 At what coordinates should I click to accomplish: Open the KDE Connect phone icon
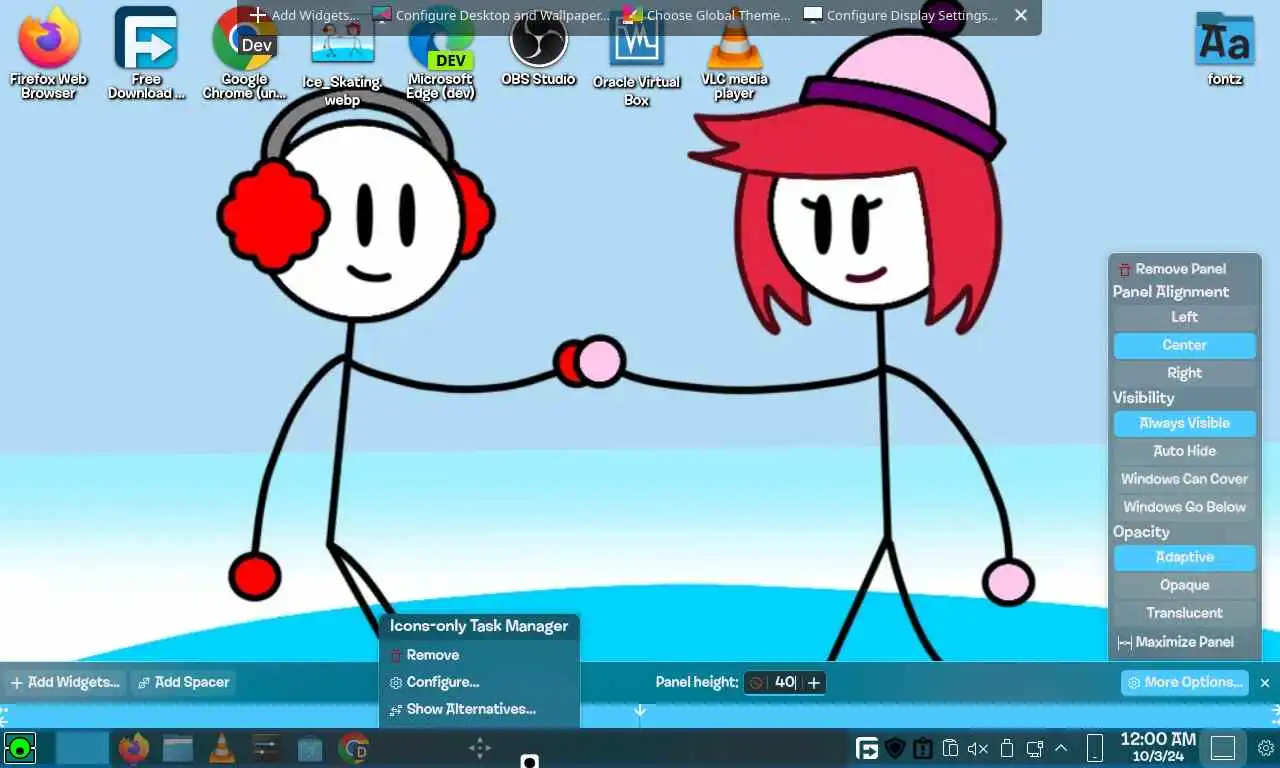1095,748
